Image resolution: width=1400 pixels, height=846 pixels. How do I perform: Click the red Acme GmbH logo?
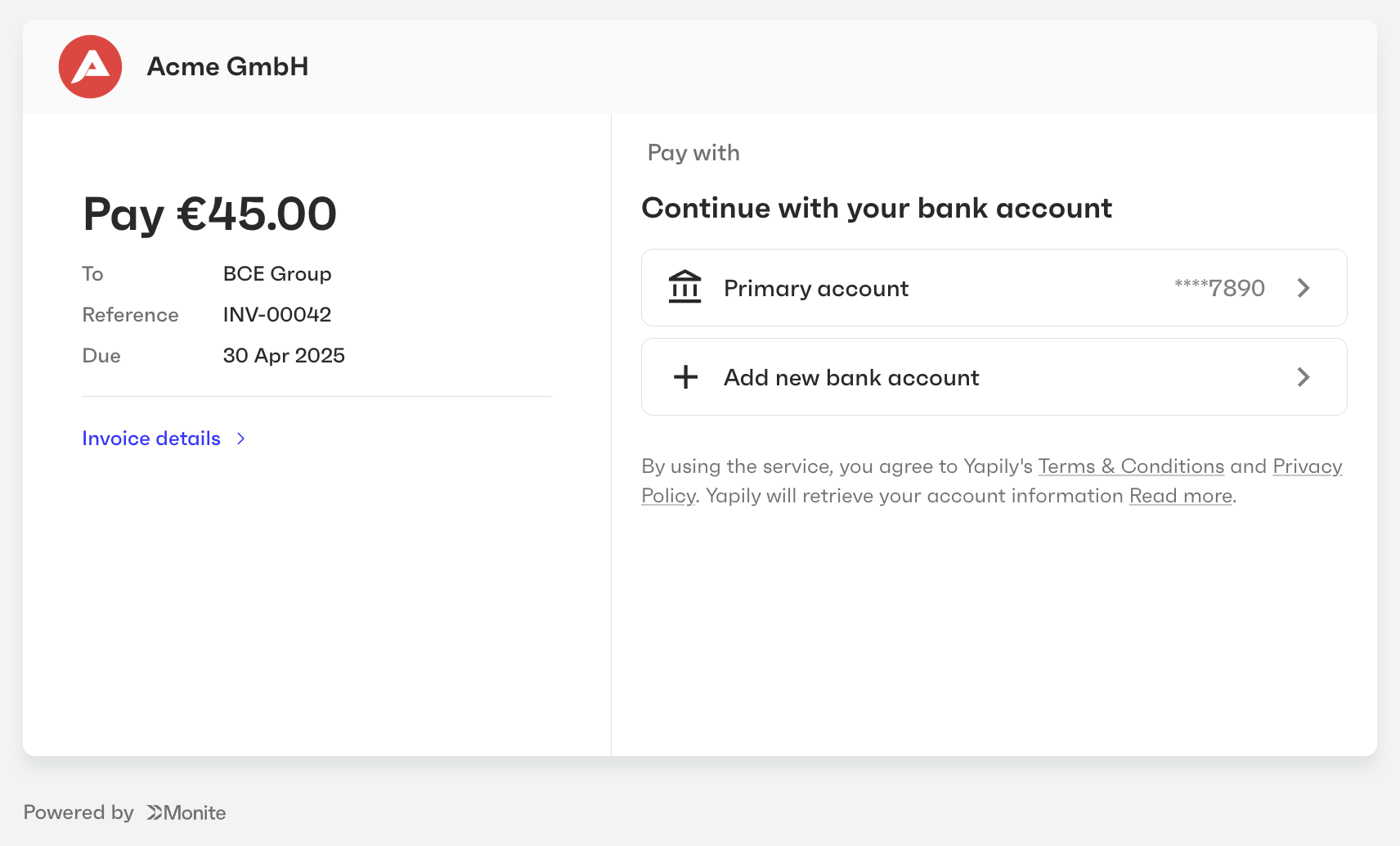pyautogui.click(x=90, y=66)
